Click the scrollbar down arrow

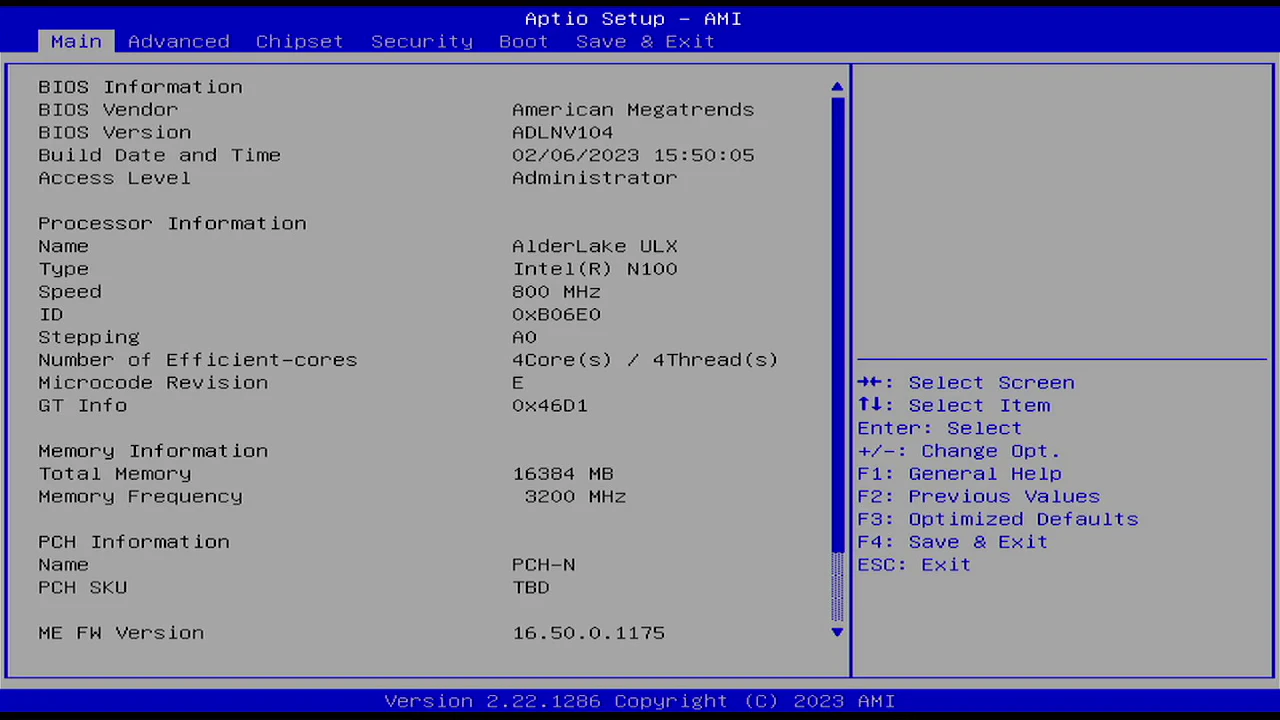pos(837,632)
